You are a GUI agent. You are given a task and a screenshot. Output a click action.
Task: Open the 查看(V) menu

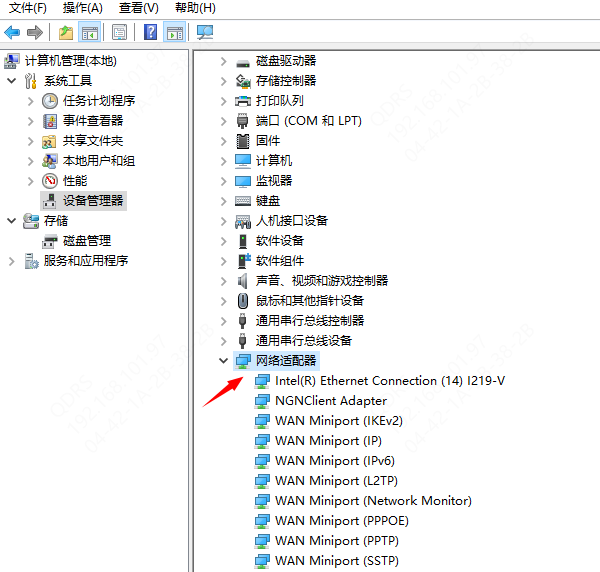point(138,8)
